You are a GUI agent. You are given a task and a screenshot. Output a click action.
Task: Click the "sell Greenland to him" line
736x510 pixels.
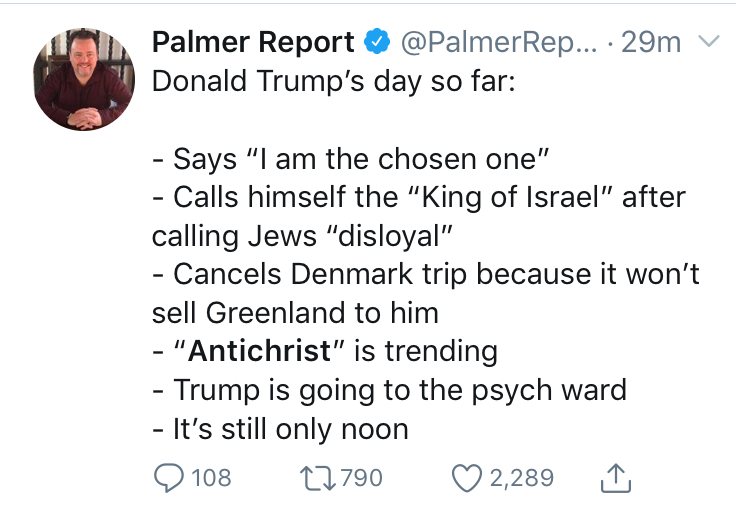295,313
